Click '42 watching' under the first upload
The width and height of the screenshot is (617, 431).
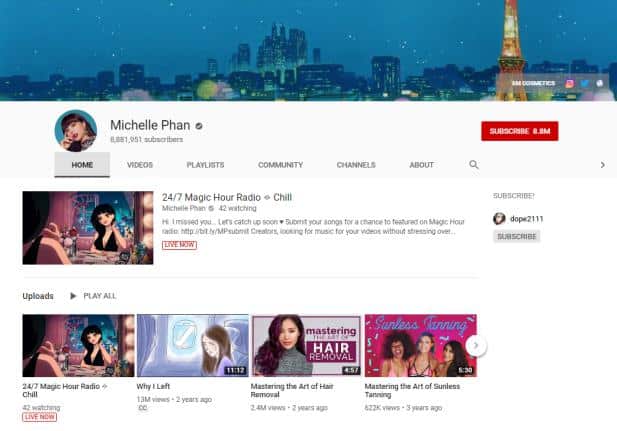point(41,408)
